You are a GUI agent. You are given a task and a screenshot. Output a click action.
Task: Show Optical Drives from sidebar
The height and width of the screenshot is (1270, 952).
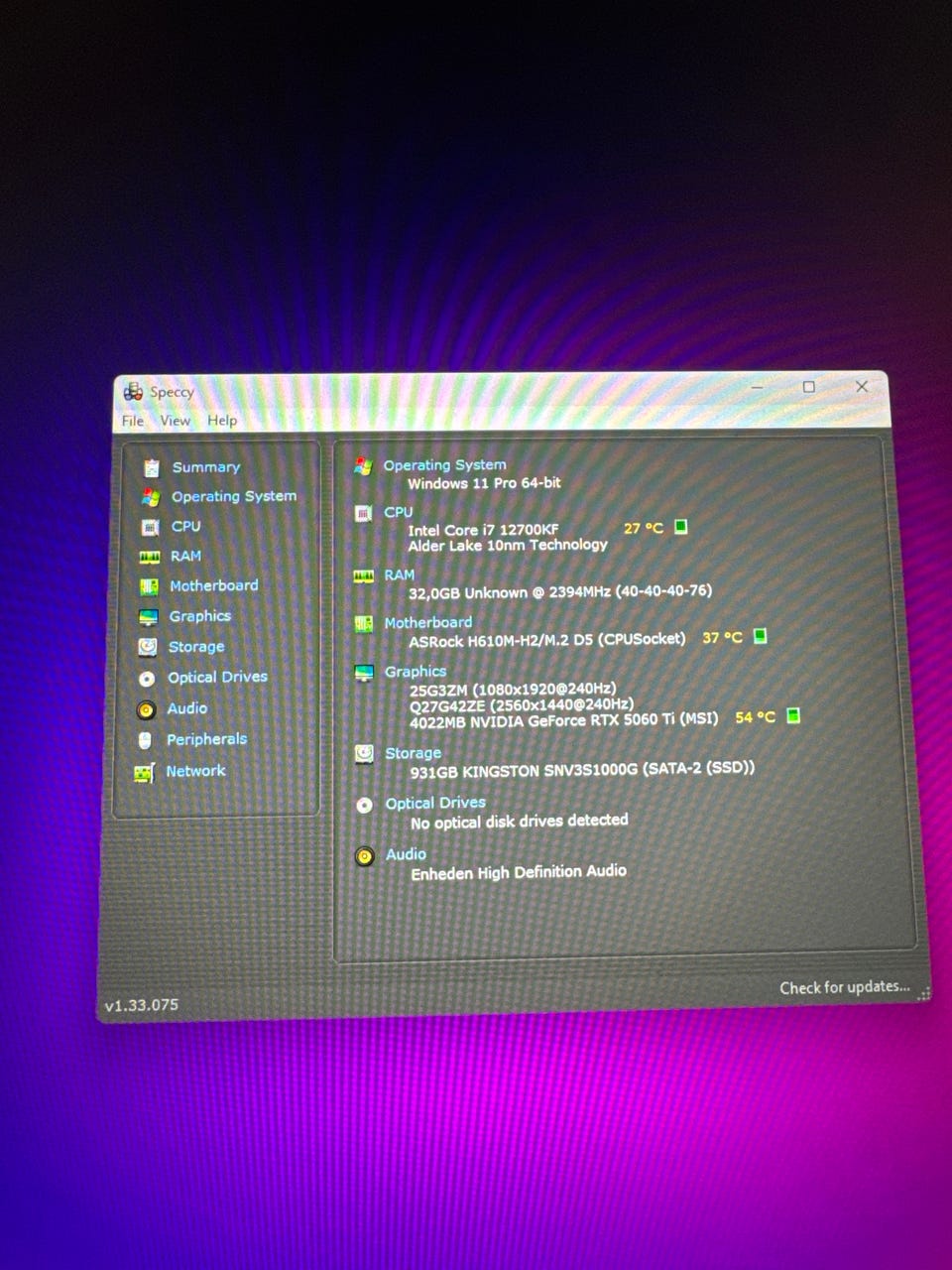[217, 677]
